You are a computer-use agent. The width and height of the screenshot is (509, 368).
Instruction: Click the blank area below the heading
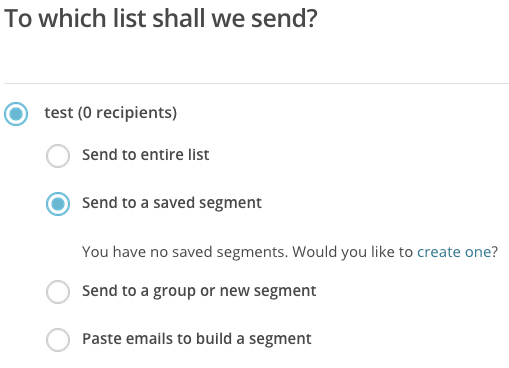[x=256, y=57]
